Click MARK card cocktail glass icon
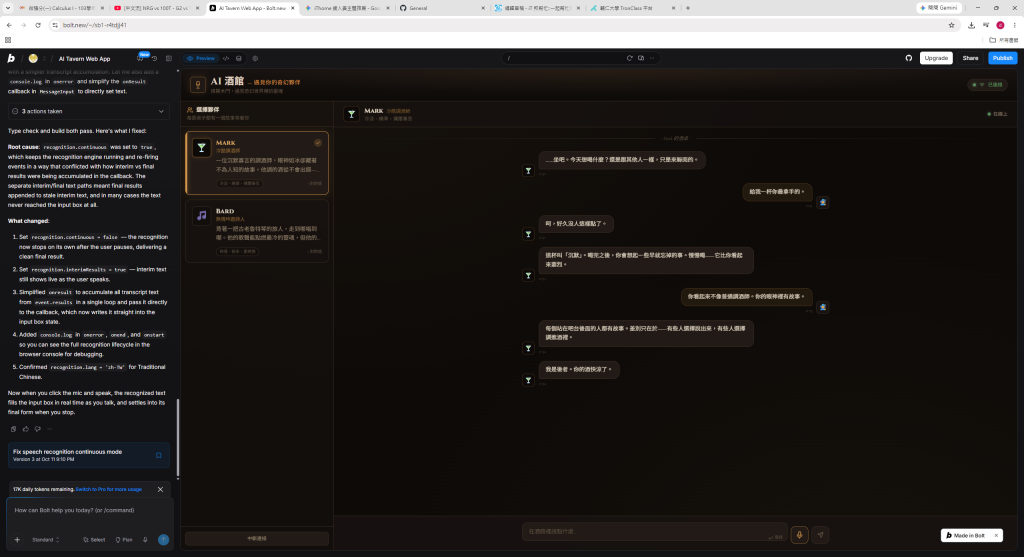 202,148
